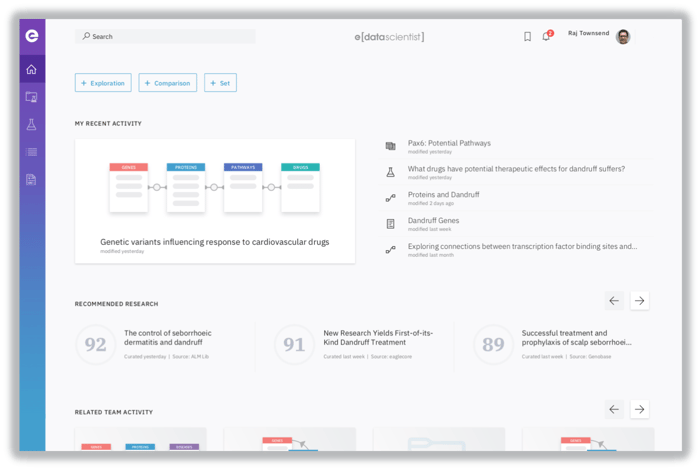Open Successful treatment and prophylaxis article
The width and height of the screenshot is (700, 469).
pyautogui.click(x=576, y=338)
